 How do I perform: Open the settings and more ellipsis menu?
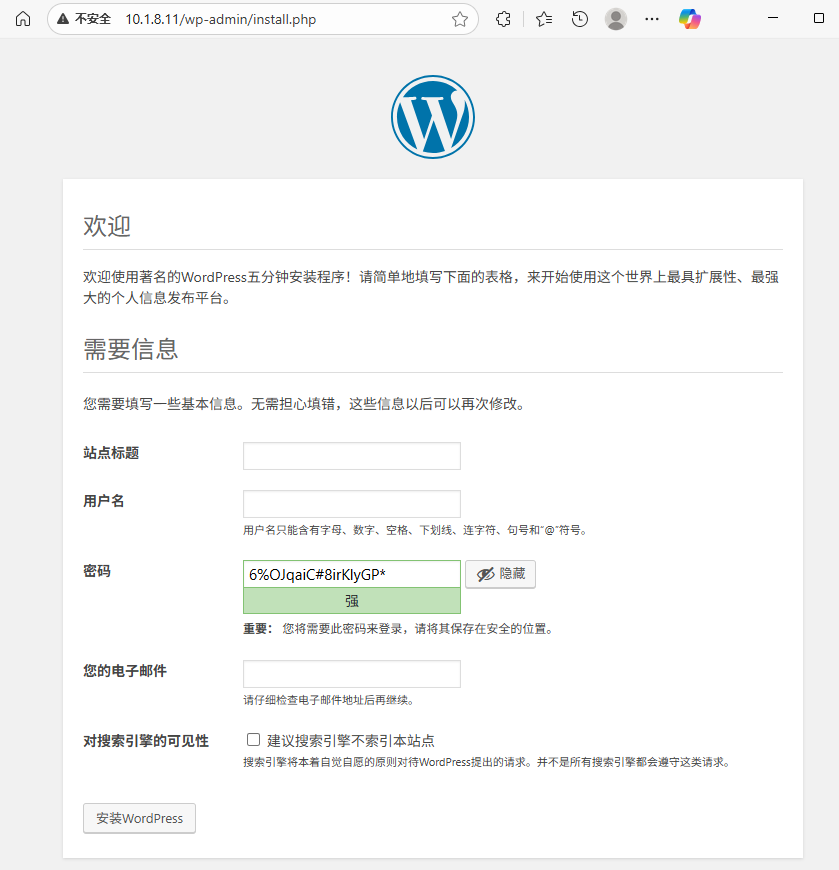[652, 19]
